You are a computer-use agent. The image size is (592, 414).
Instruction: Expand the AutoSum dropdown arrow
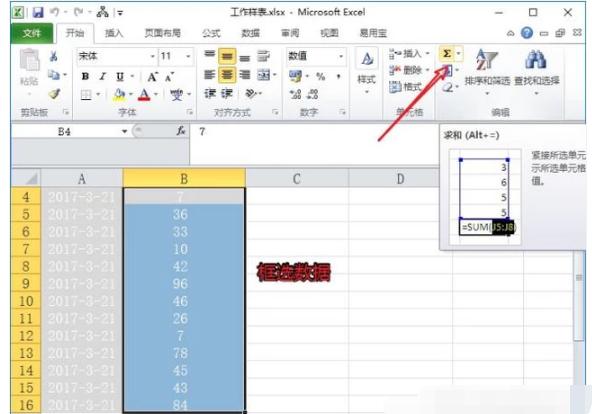[459, 54]
